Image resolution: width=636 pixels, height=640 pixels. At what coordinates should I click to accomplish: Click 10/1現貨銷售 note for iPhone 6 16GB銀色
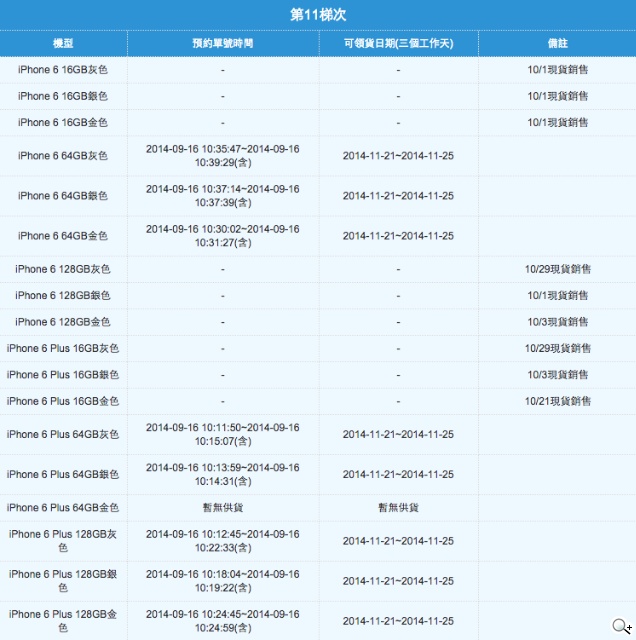(558, 96)
